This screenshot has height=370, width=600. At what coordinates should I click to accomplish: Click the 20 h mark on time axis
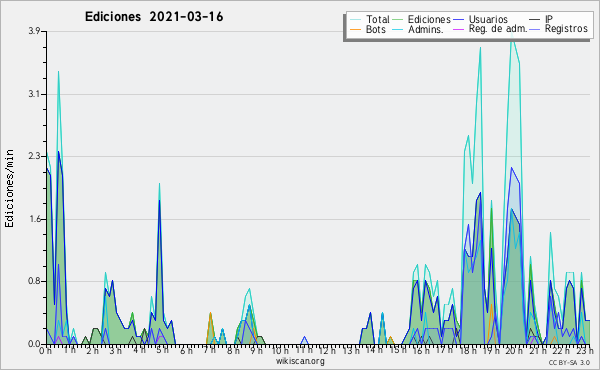[x=511, y=350]
